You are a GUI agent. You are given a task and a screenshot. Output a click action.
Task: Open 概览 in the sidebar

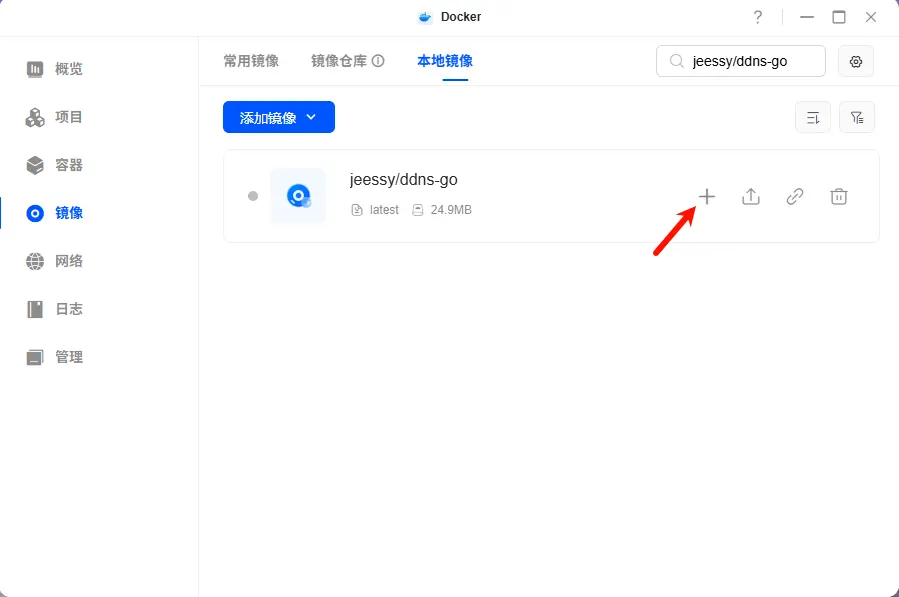click(69, 69)
